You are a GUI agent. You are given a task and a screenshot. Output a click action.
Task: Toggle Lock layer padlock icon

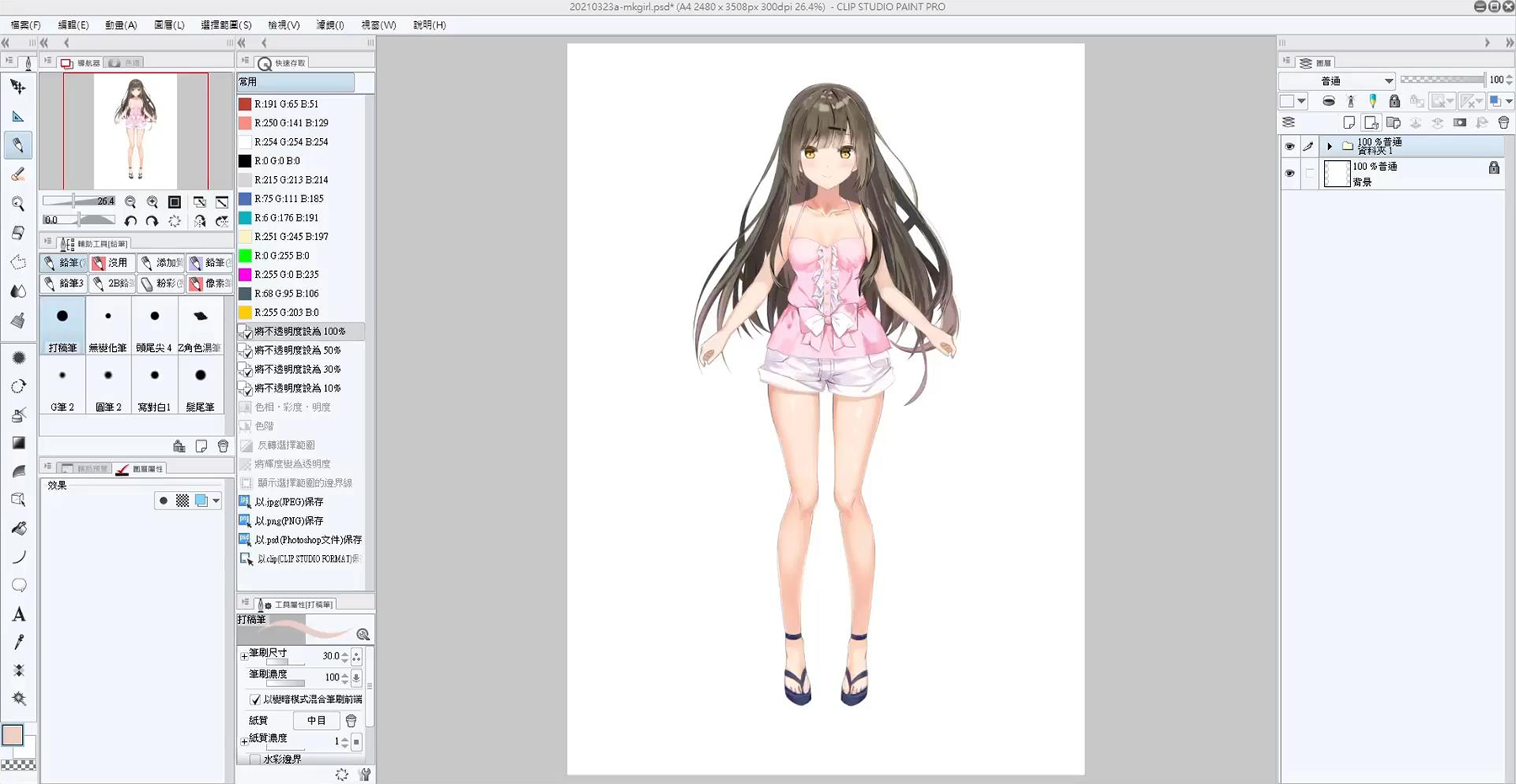pos(1395,101)
